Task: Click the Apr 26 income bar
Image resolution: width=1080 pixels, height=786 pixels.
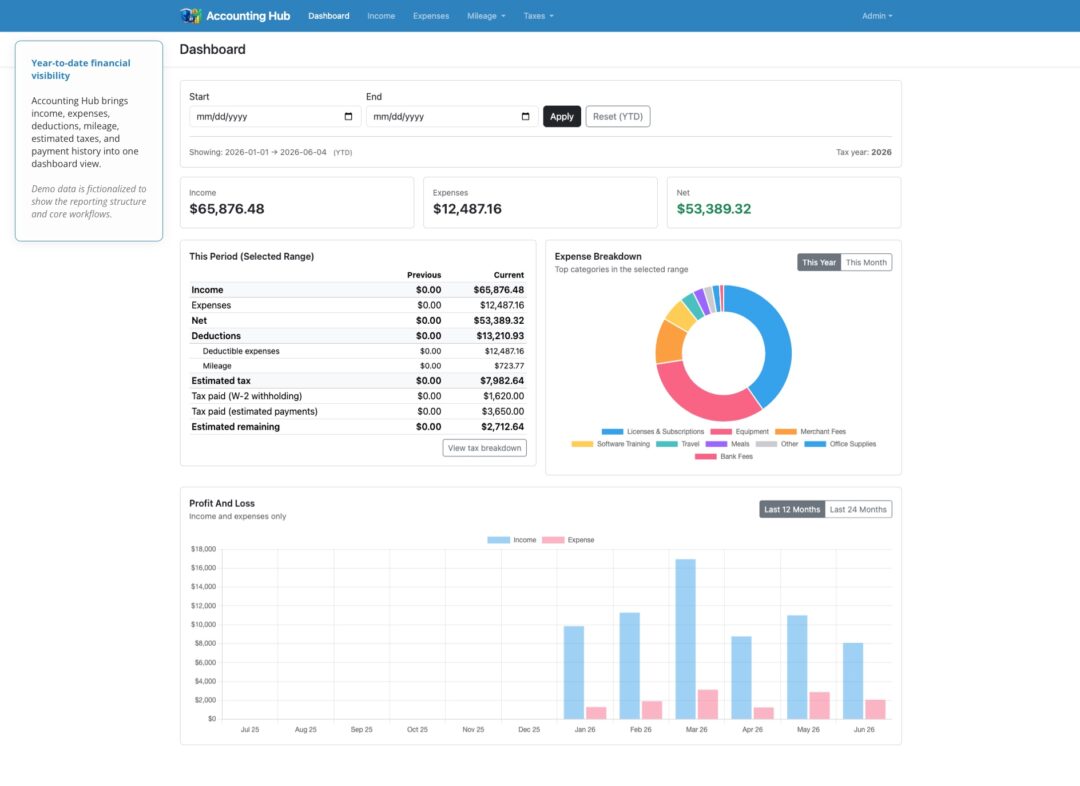Action: click(x=741, y=678)
